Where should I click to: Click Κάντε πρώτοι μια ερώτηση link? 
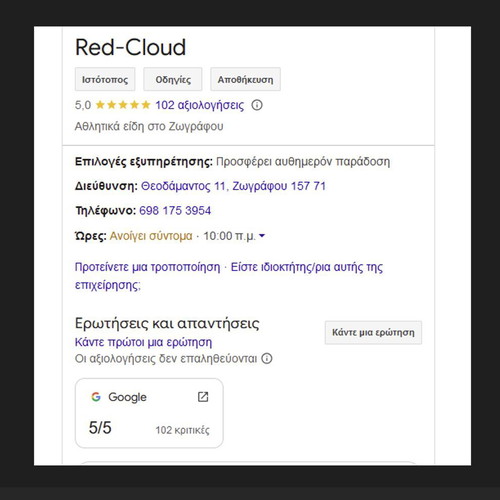(143, 342)
